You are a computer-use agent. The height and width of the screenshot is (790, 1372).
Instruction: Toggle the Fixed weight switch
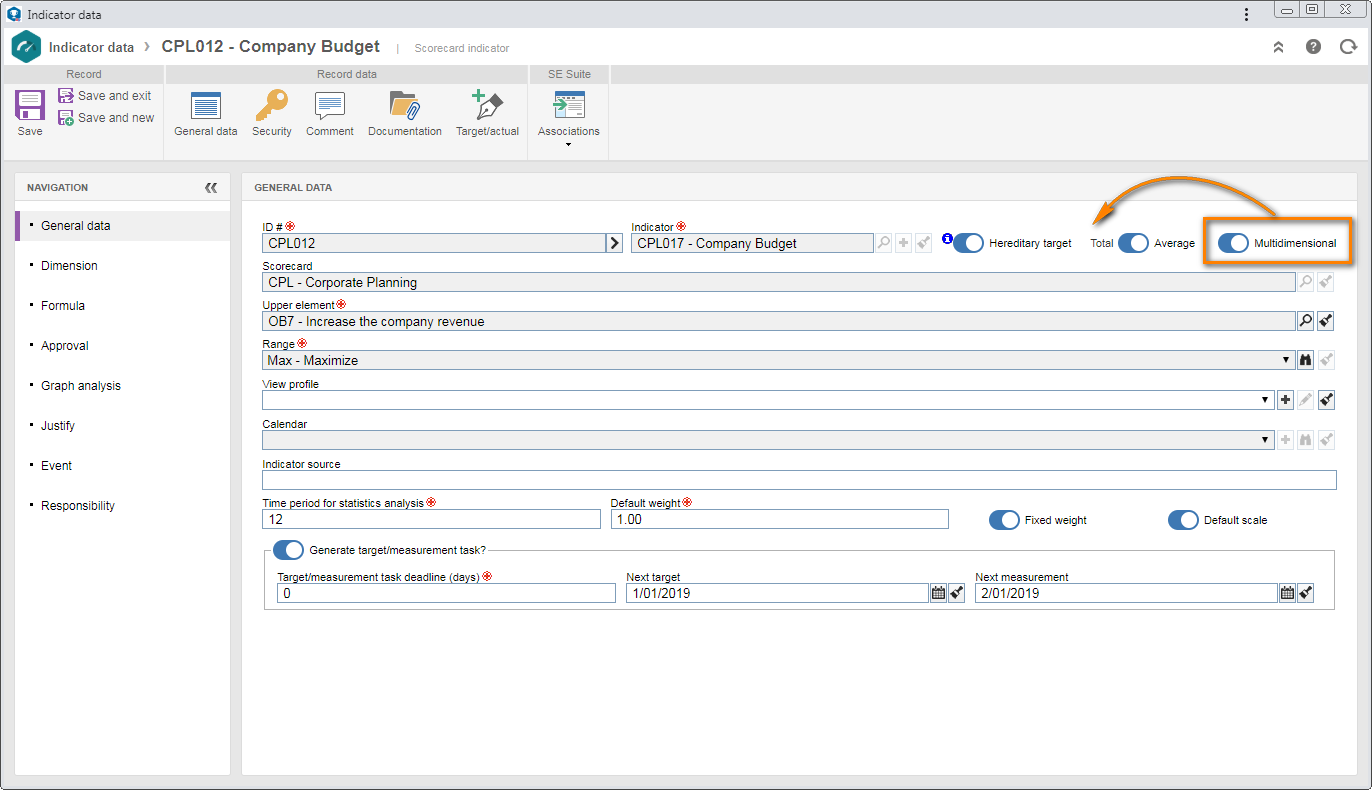pos(1004,520)
